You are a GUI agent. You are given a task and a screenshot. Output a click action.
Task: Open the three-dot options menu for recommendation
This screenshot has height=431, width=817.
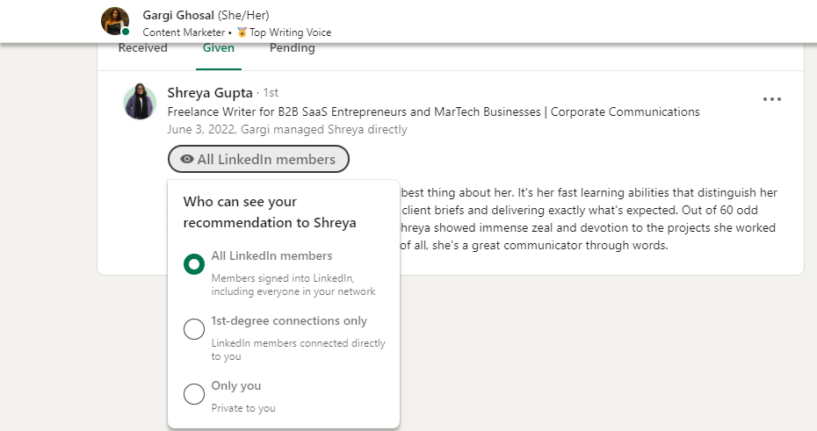(x=772, y=99)
